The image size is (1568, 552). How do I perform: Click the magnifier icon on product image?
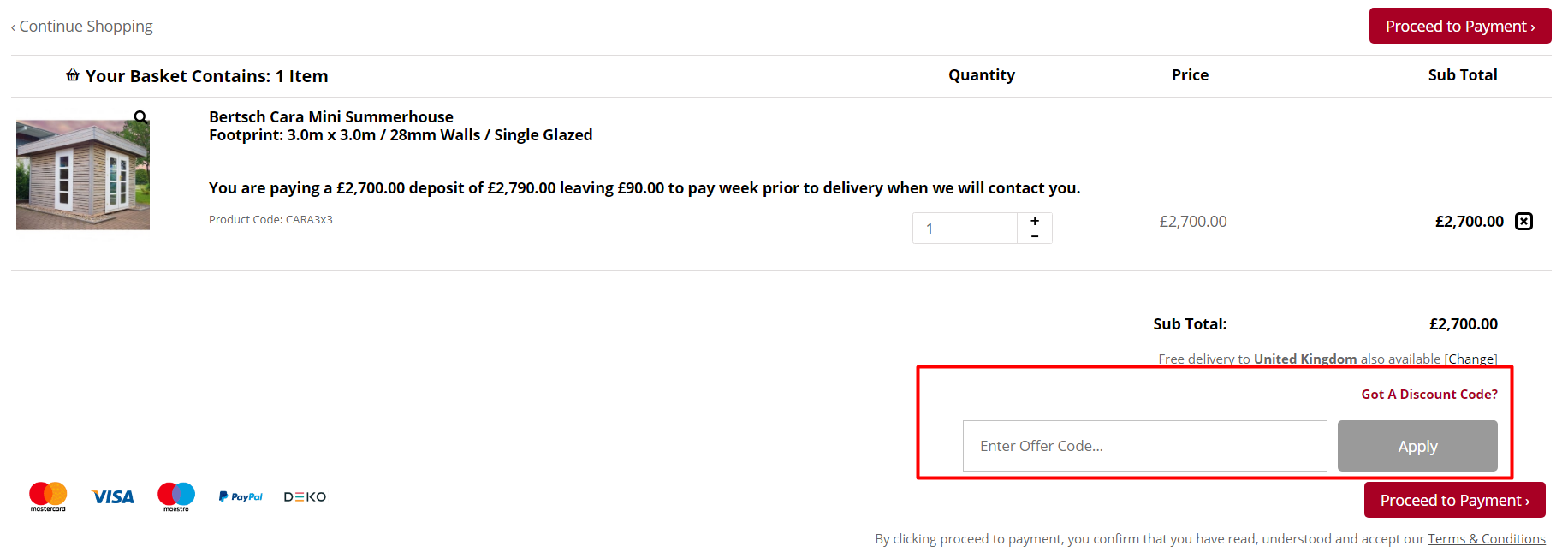(140, 117)
